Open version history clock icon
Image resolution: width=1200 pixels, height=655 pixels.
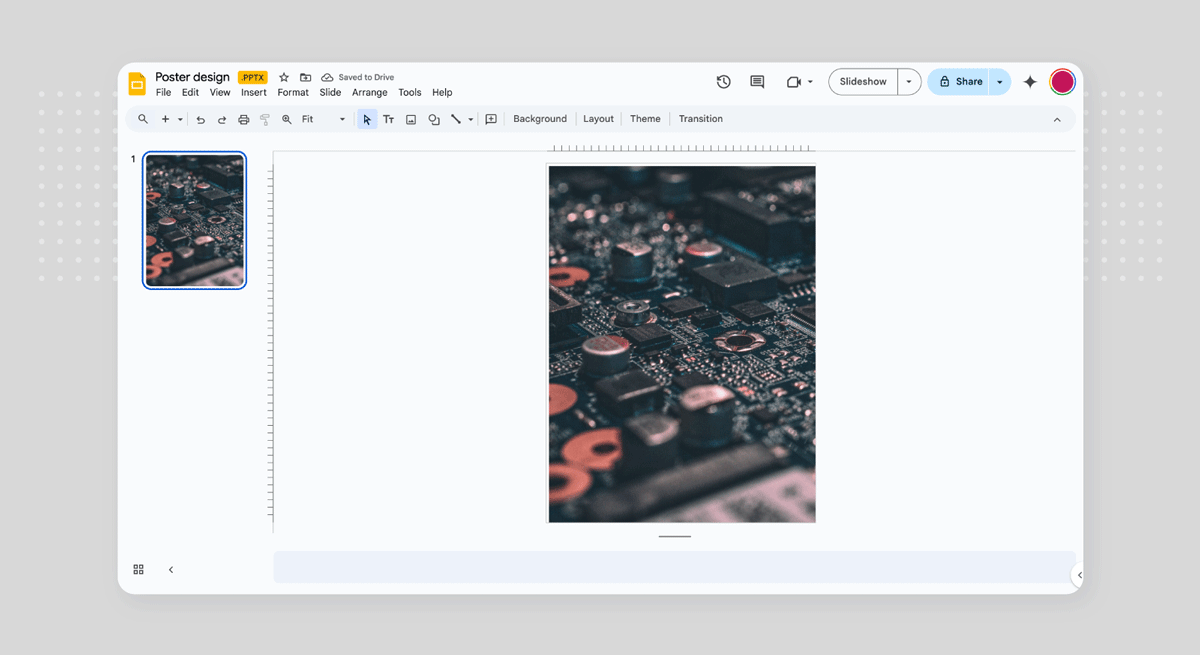723,82
